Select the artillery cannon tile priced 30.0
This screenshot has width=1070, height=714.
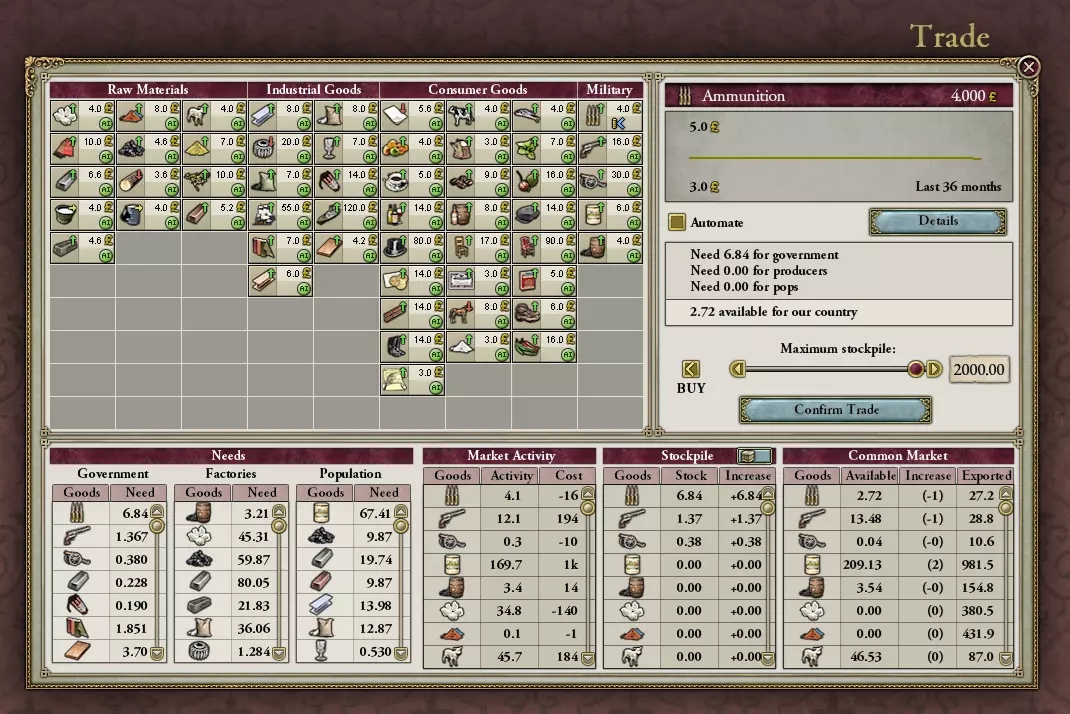point(611,182)
